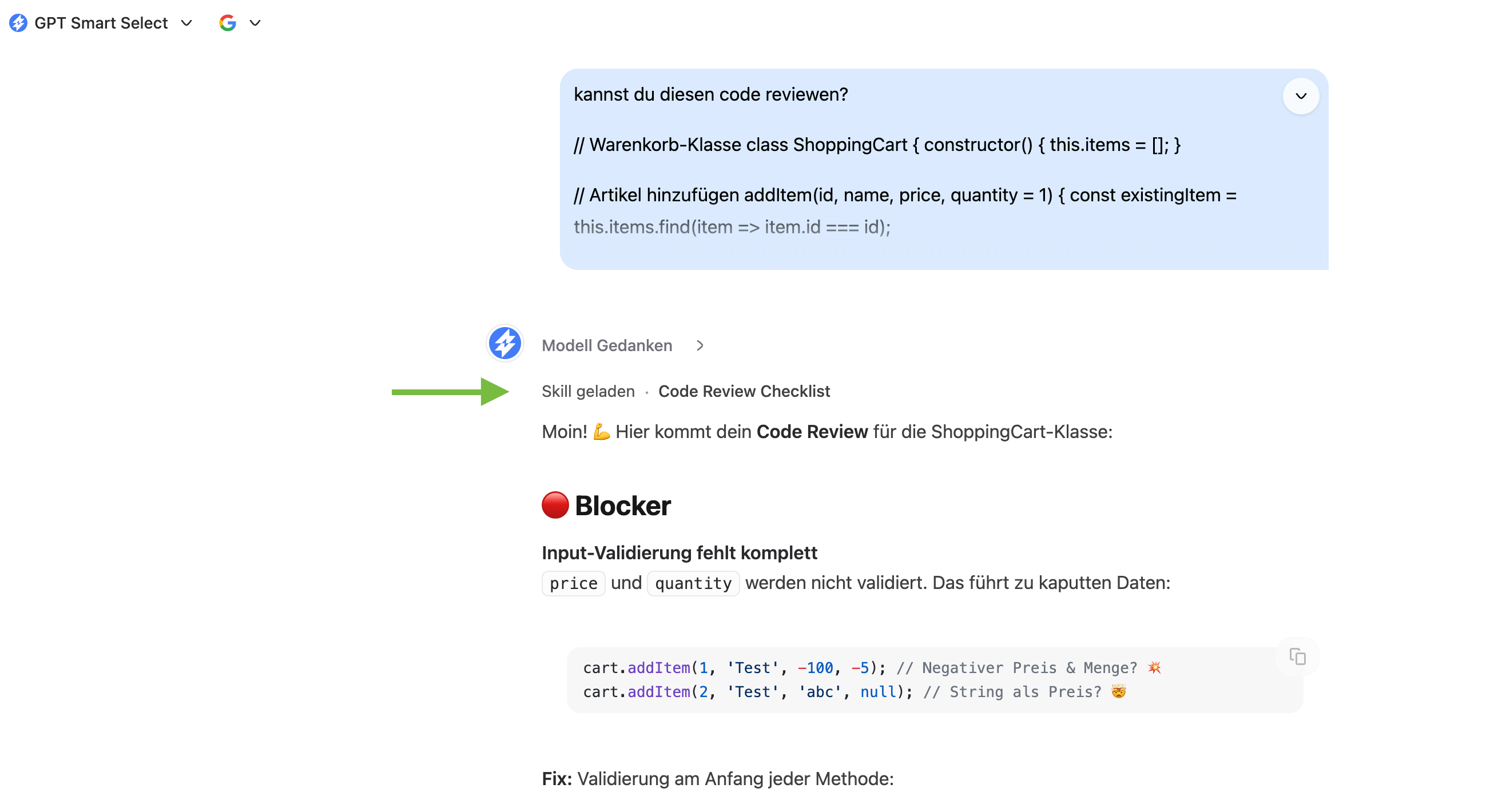The image size is (1502, 812).
Task: Open the Code Review Checklist skill
Action: (x=744, y=391)
